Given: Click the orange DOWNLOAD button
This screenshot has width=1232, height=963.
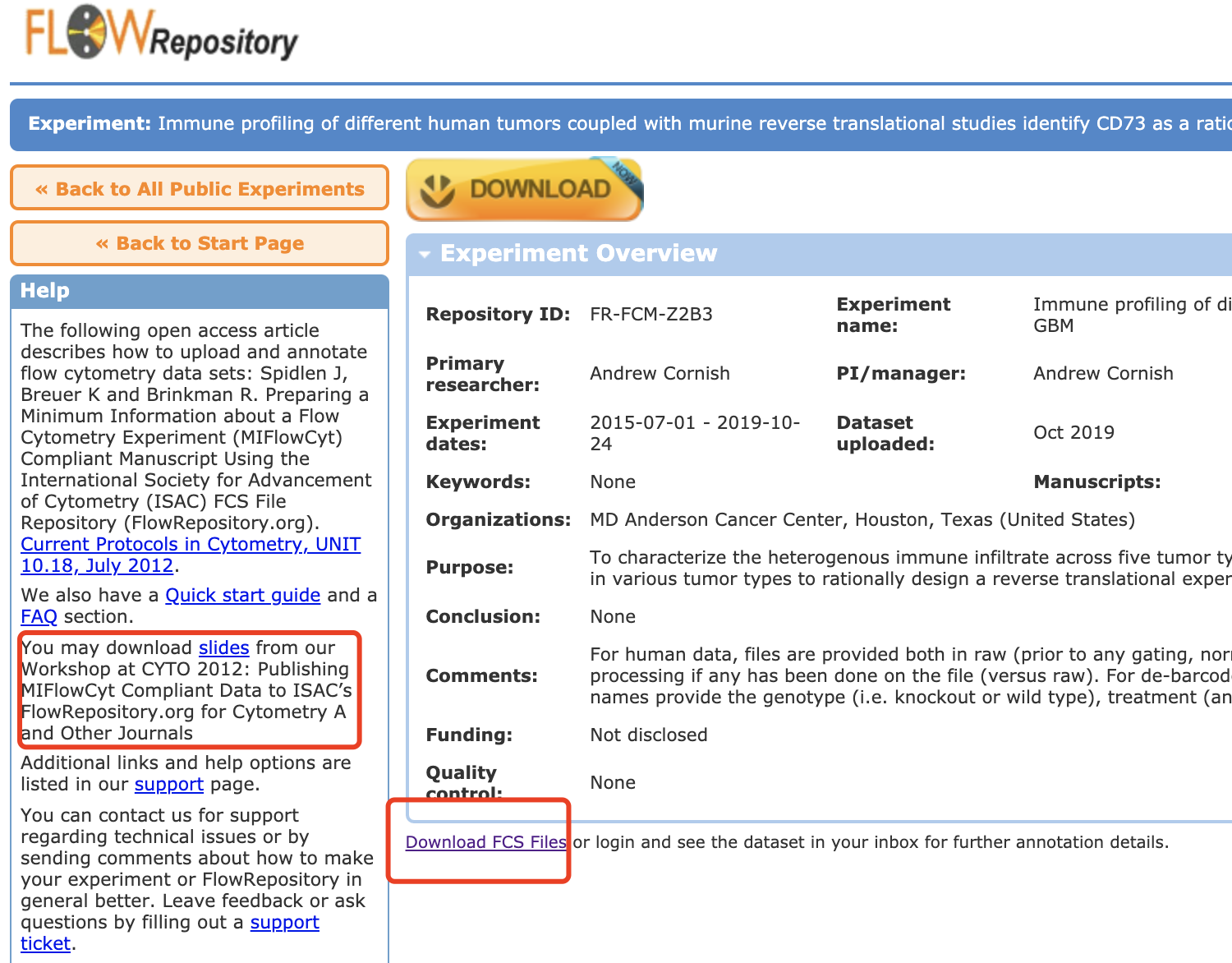Looking at the screenshot, I should click(x=524, y=189).
